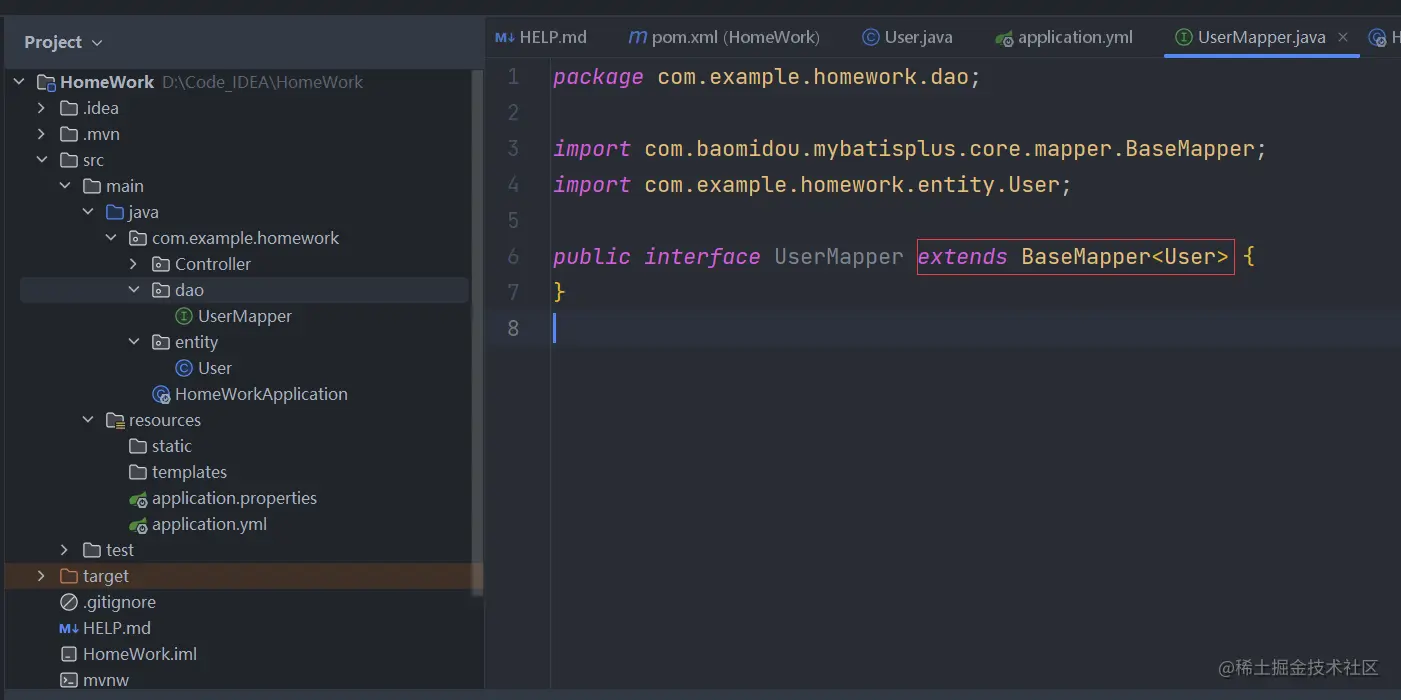1401x700 pixels.
Task: Collapse the dao package
Action: [x=134, y=290]
